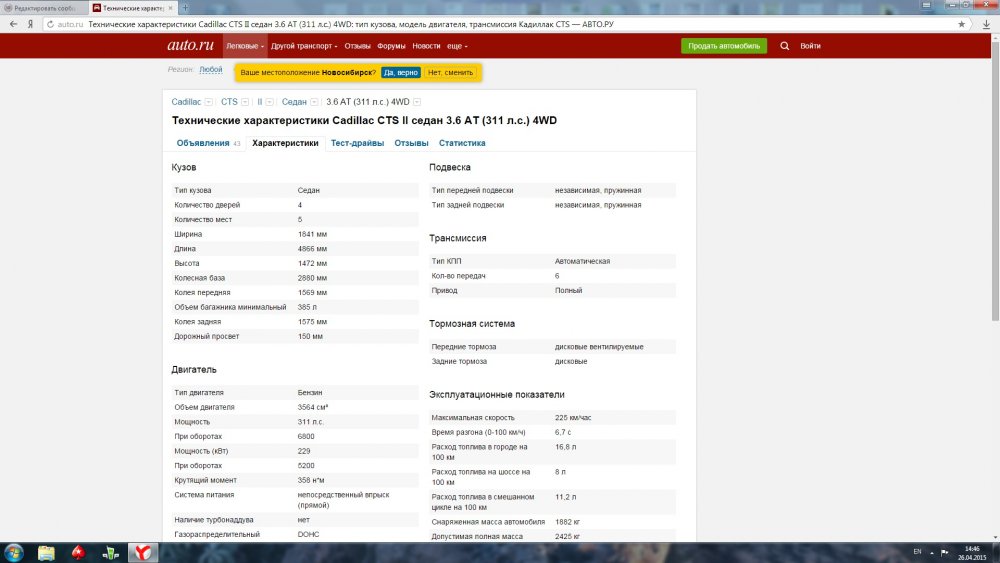Viewport: 1000px width, 563px height.
Task: Click the auto.ru logo
Action: coord(188,46)
